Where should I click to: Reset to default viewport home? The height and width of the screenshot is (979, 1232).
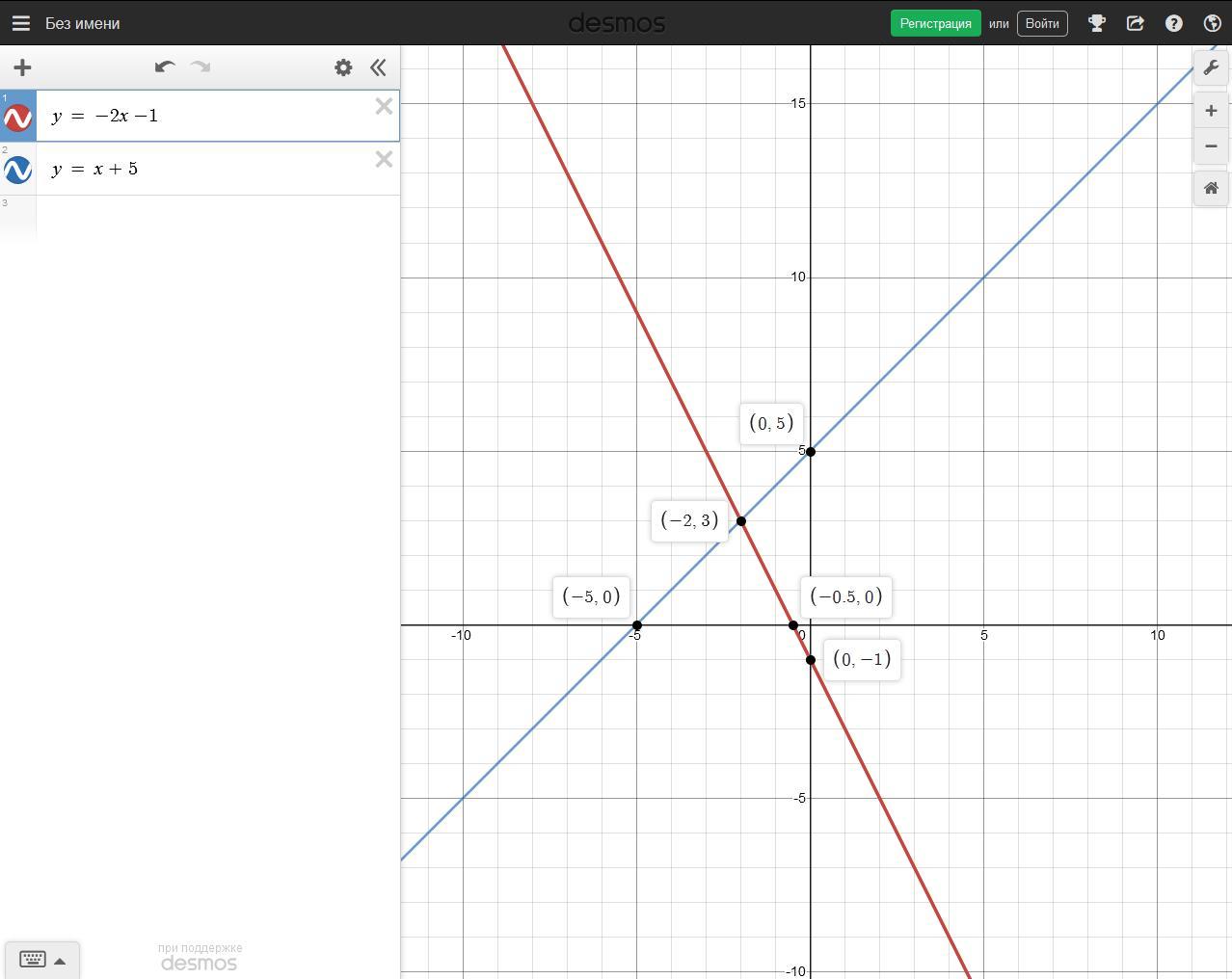tap(1212, 188)
